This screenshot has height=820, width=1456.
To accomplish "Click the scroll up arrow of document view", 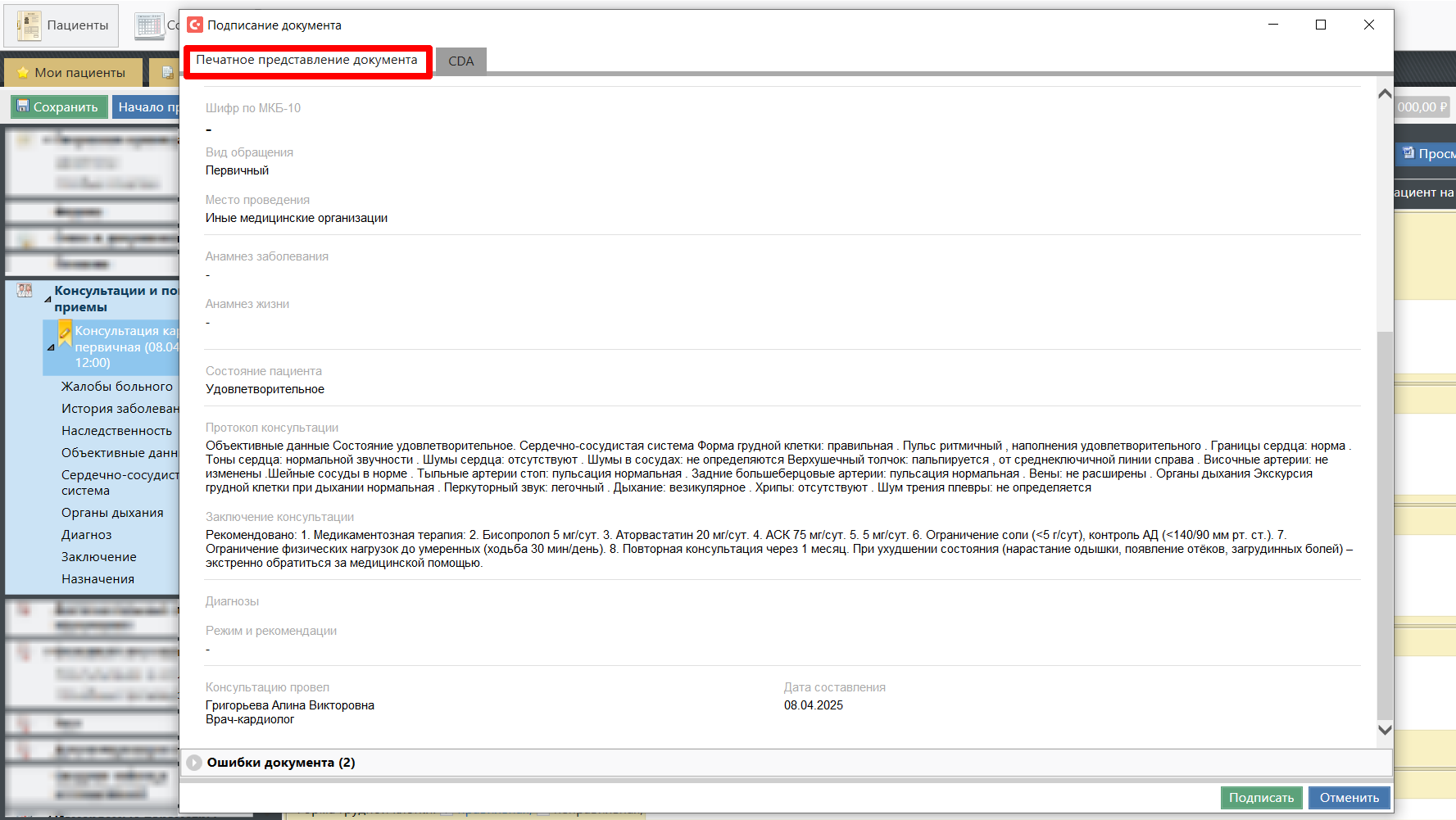I will pos(1385,94).
